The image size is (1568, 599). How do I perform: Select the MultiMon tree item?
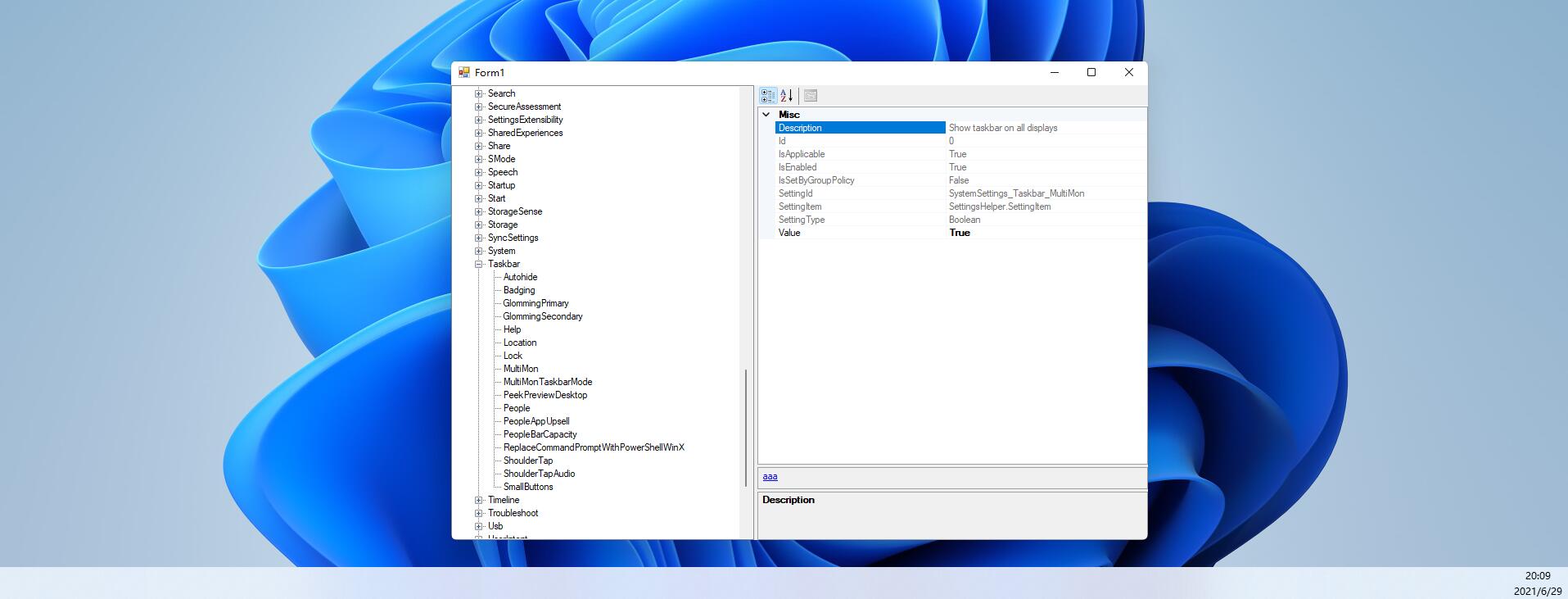coord(521,369)
